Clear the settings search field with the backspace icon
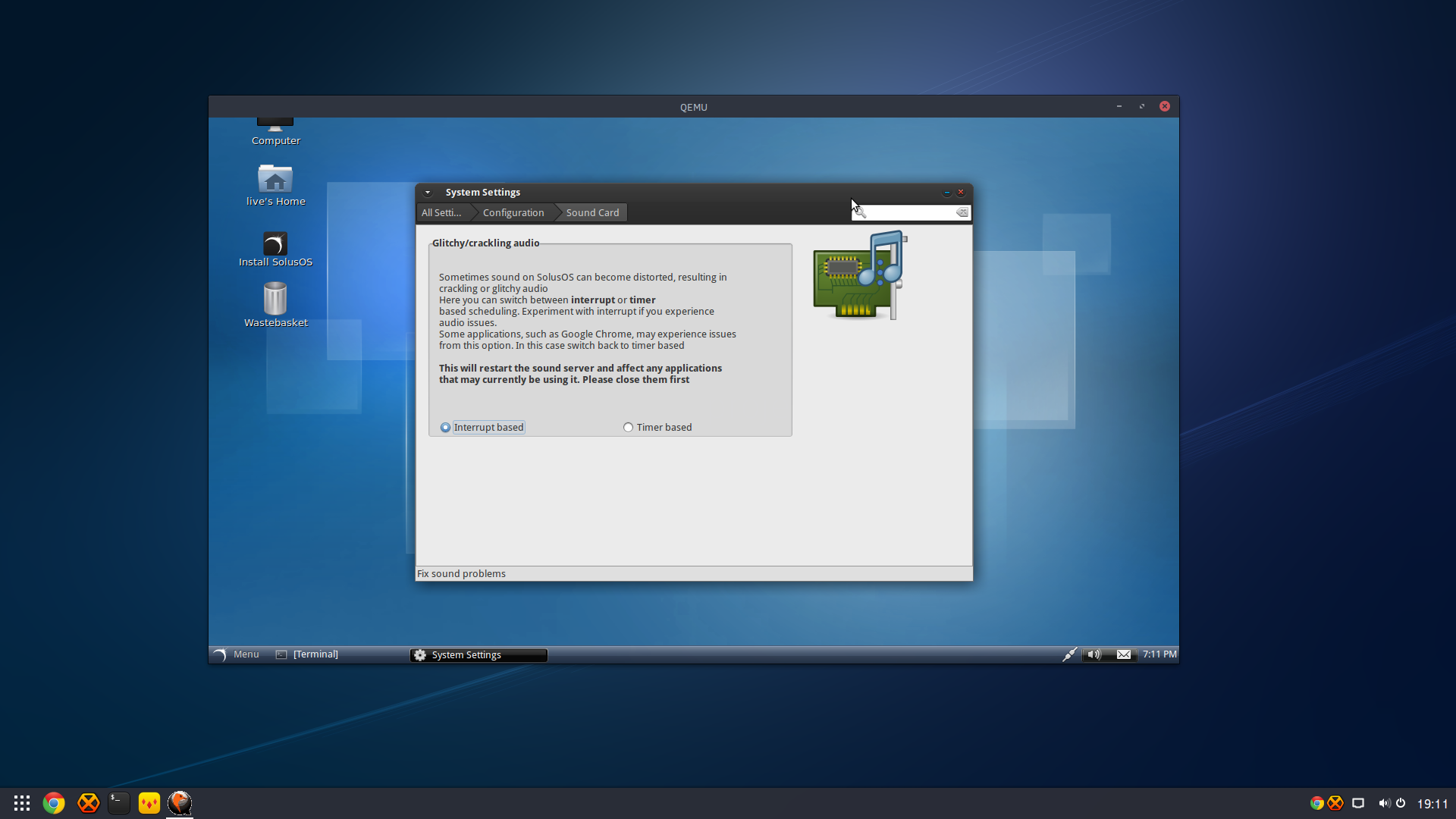The height and width of the screenshot is (819, 1456). [x=962, y=212]
